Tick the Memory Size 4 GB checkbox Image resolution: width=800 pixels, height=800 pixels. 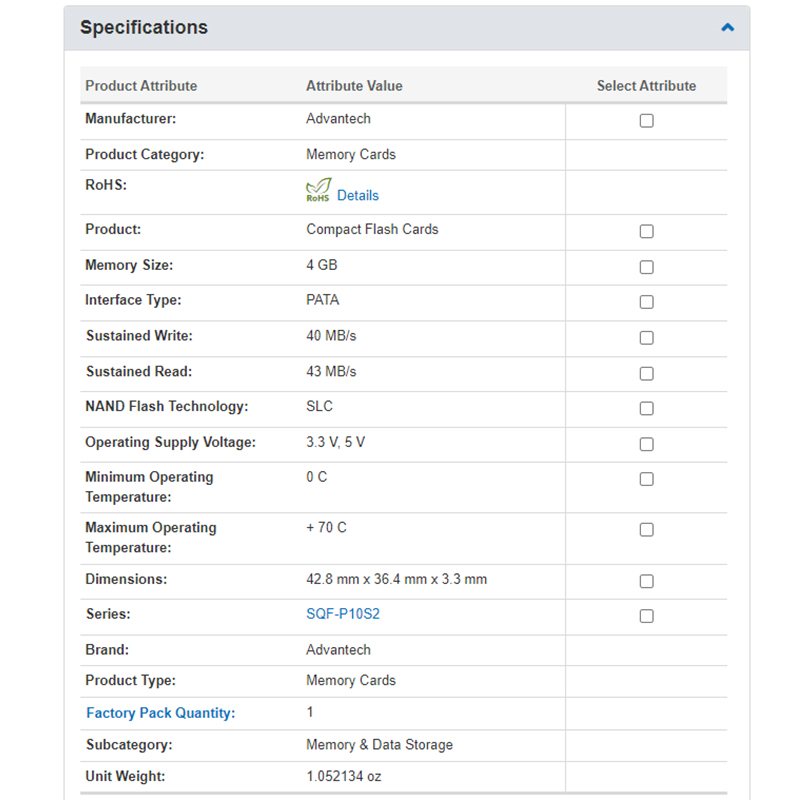point(646,267)
